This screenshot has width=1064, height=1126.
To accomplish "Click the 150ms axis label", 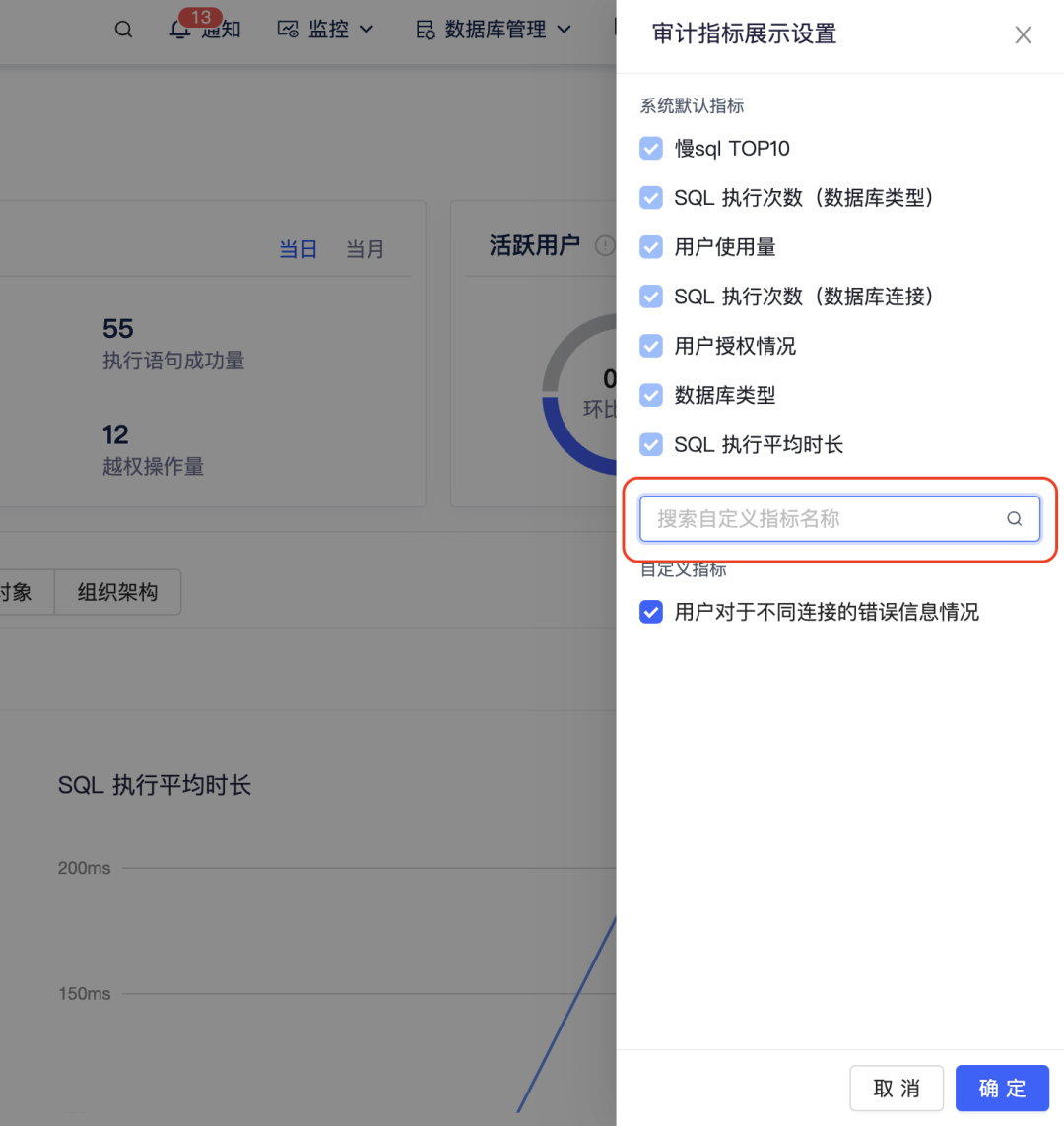I will tap(84, 993).
